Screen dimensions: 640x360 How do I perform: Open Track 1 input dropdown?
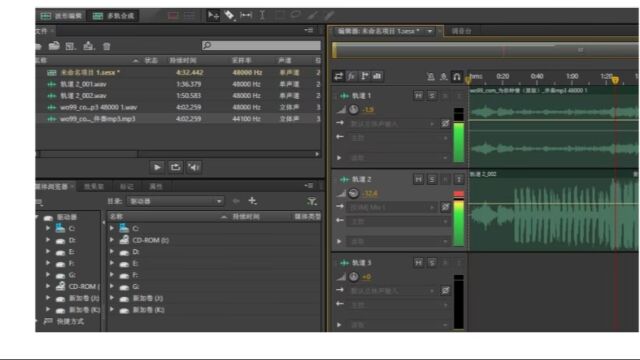point(392,124)
